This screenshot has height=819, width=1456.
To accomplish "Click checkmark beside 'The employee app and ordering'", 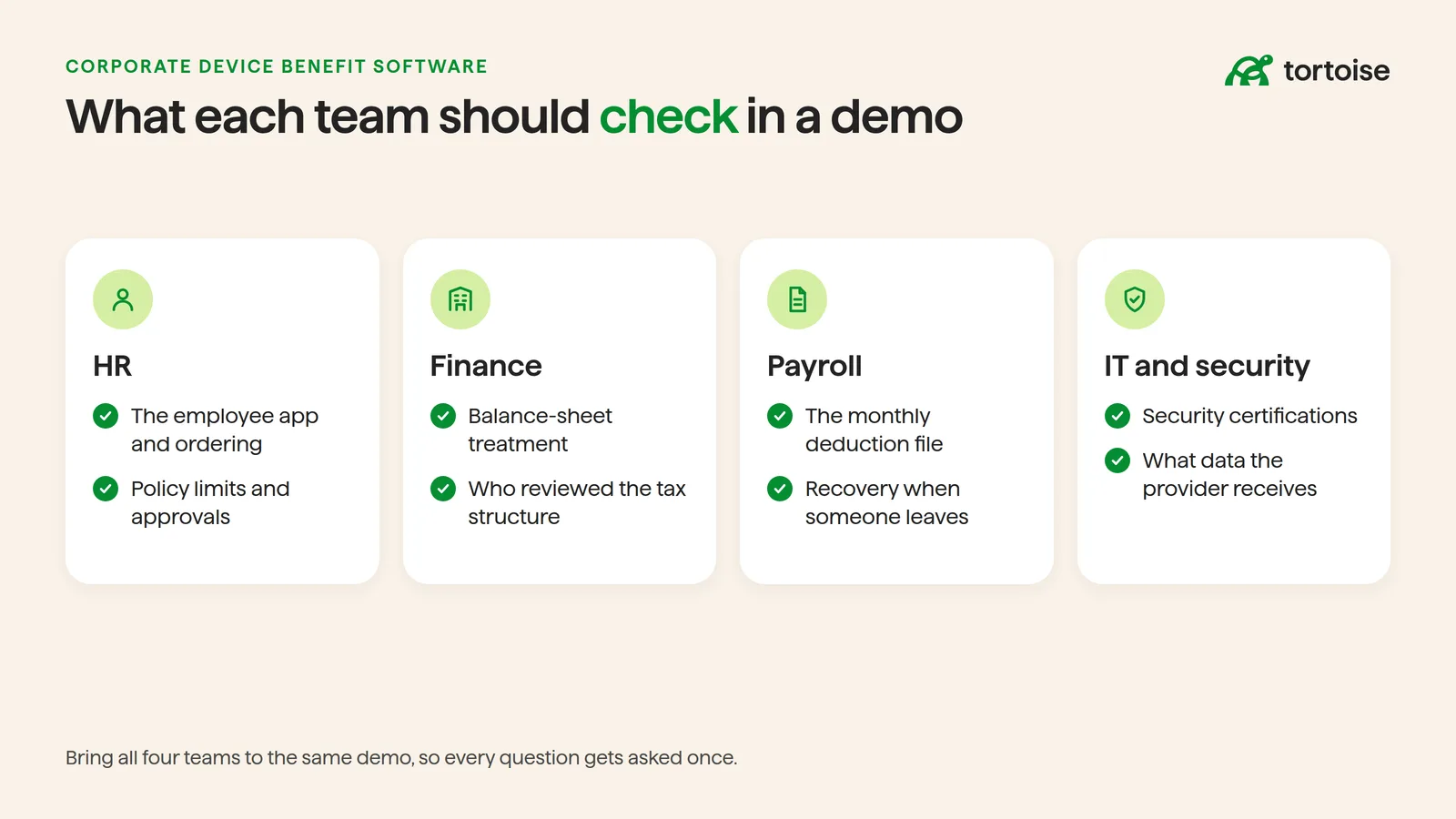I will point(106,416).
